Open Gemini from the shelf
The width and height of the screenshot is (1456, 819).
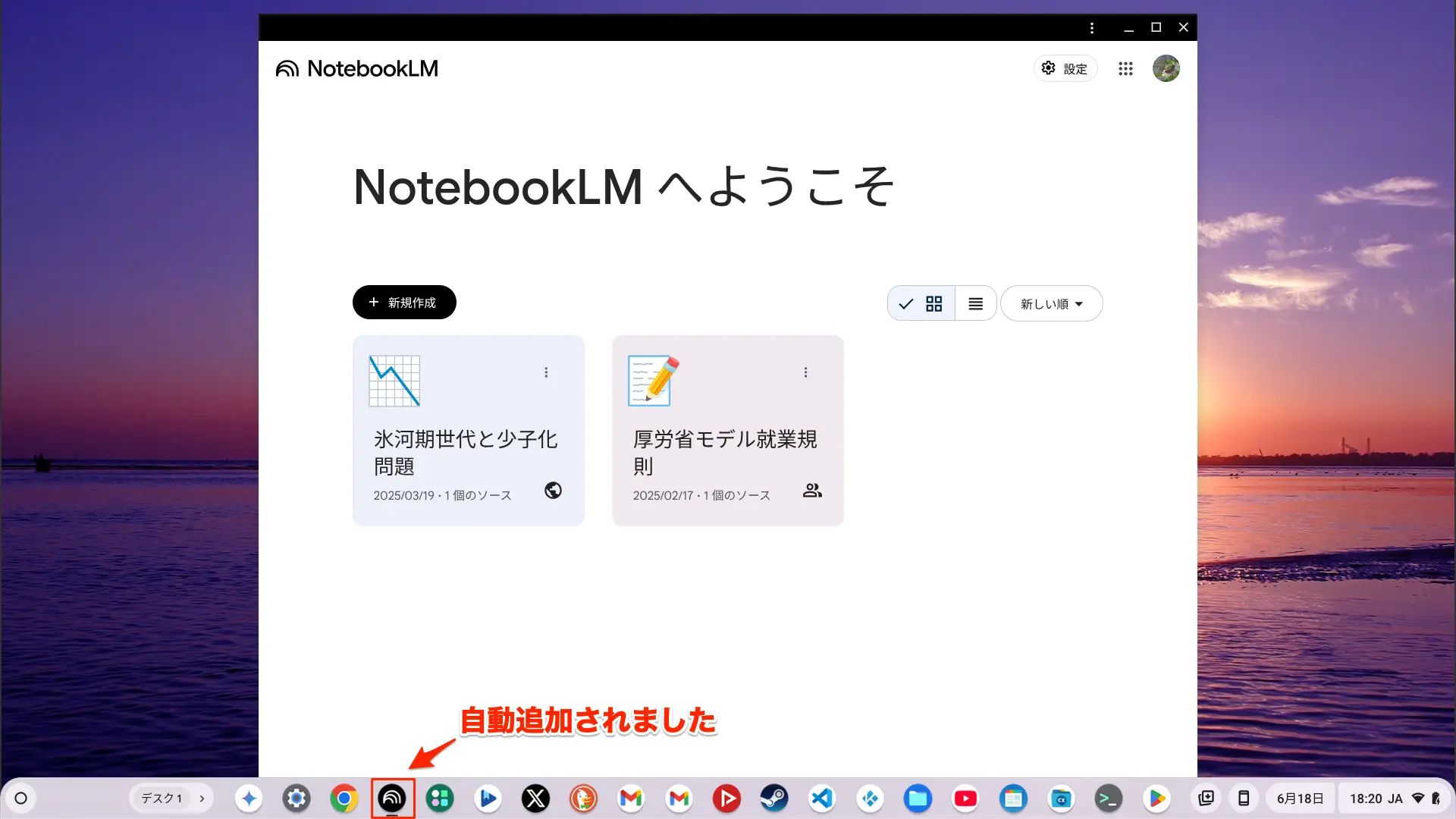[x=249, y=799]
